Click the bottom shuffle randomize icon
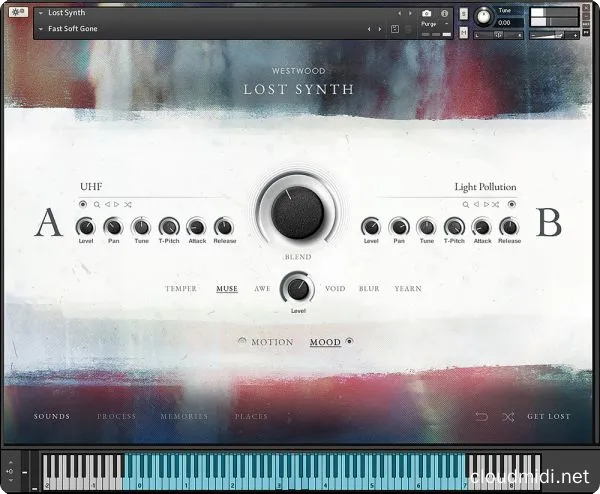The image size is (600, 494). (508, 416)
